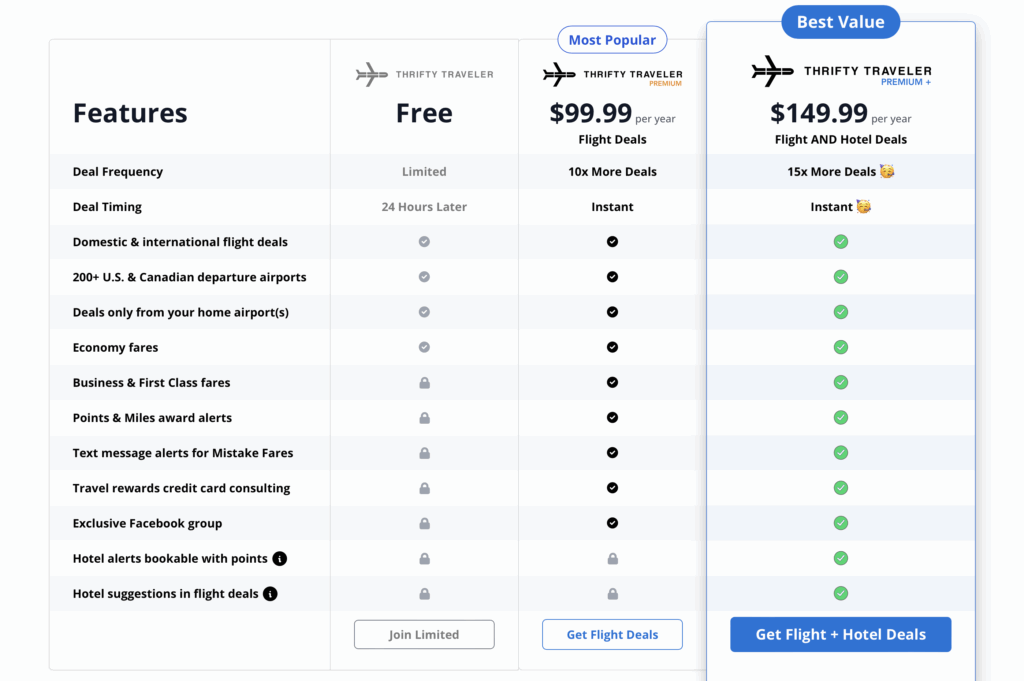1024x681 pixels.
Task: Click the Free plan Thrifty Traveler logo
Action: (x=424, y=74)
